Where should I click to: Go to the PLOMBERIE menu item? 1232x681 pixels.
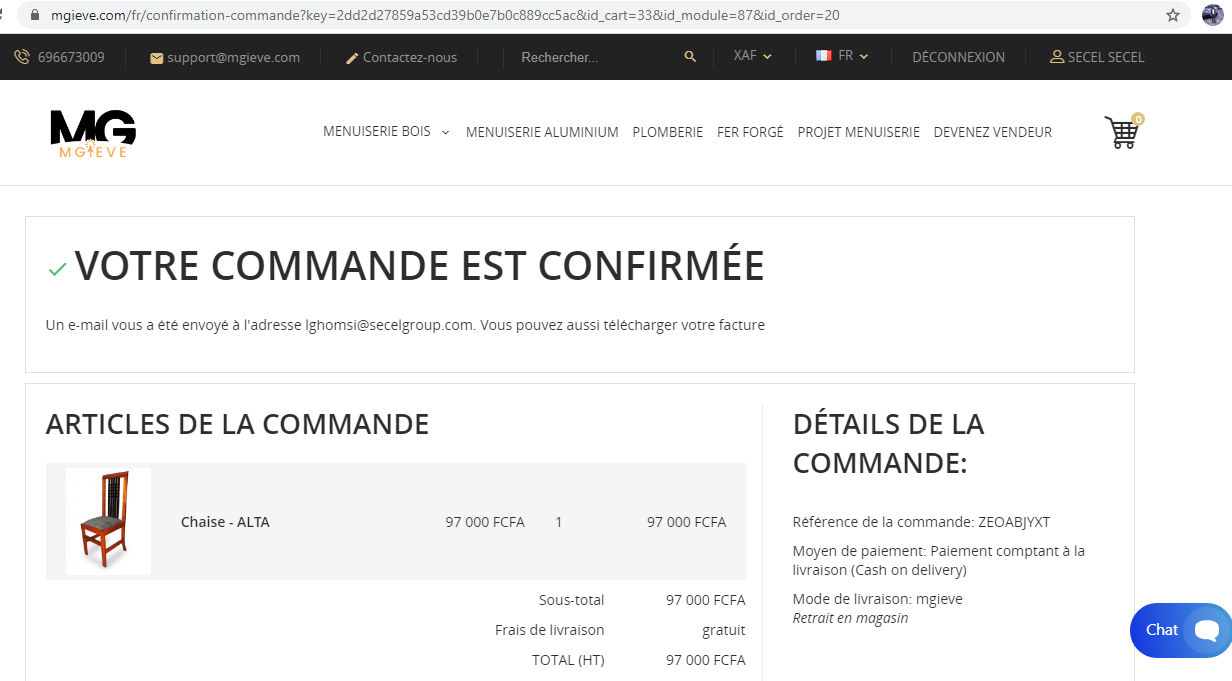[668, 132]
